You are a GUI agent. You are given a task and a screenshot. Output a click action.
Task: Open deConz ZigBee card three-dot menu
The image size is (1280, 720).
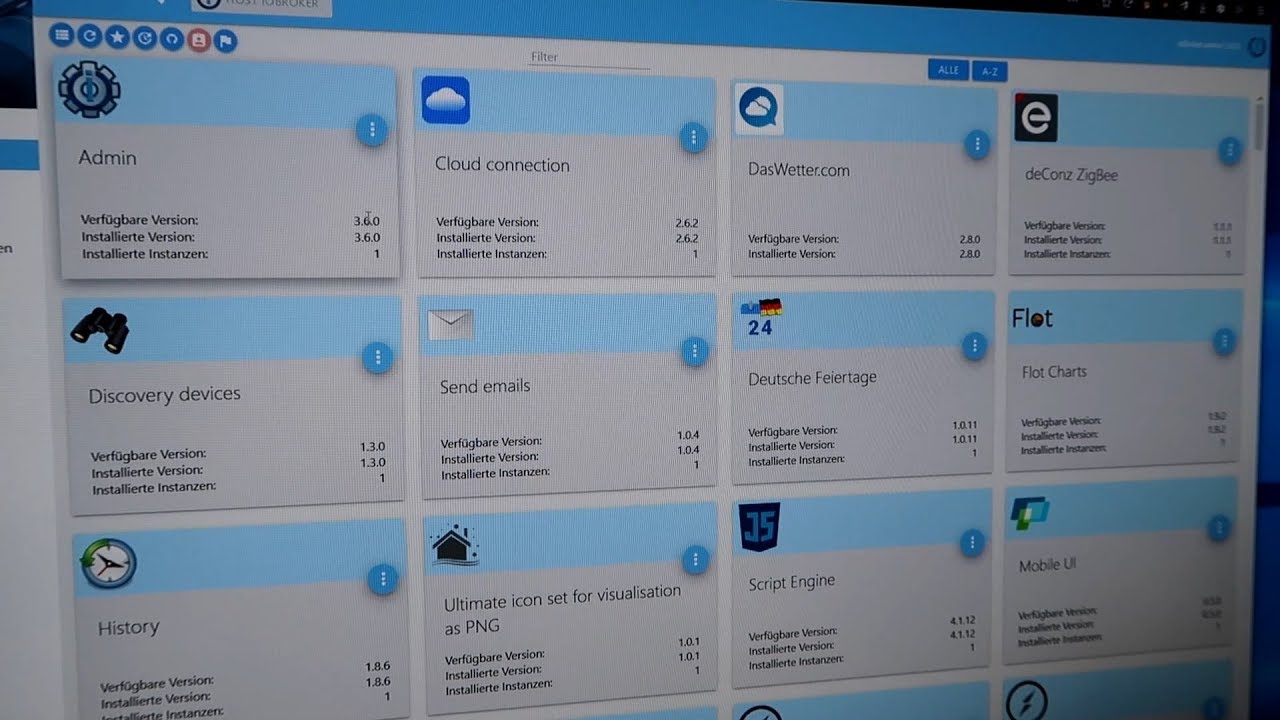coord(1230,151)
